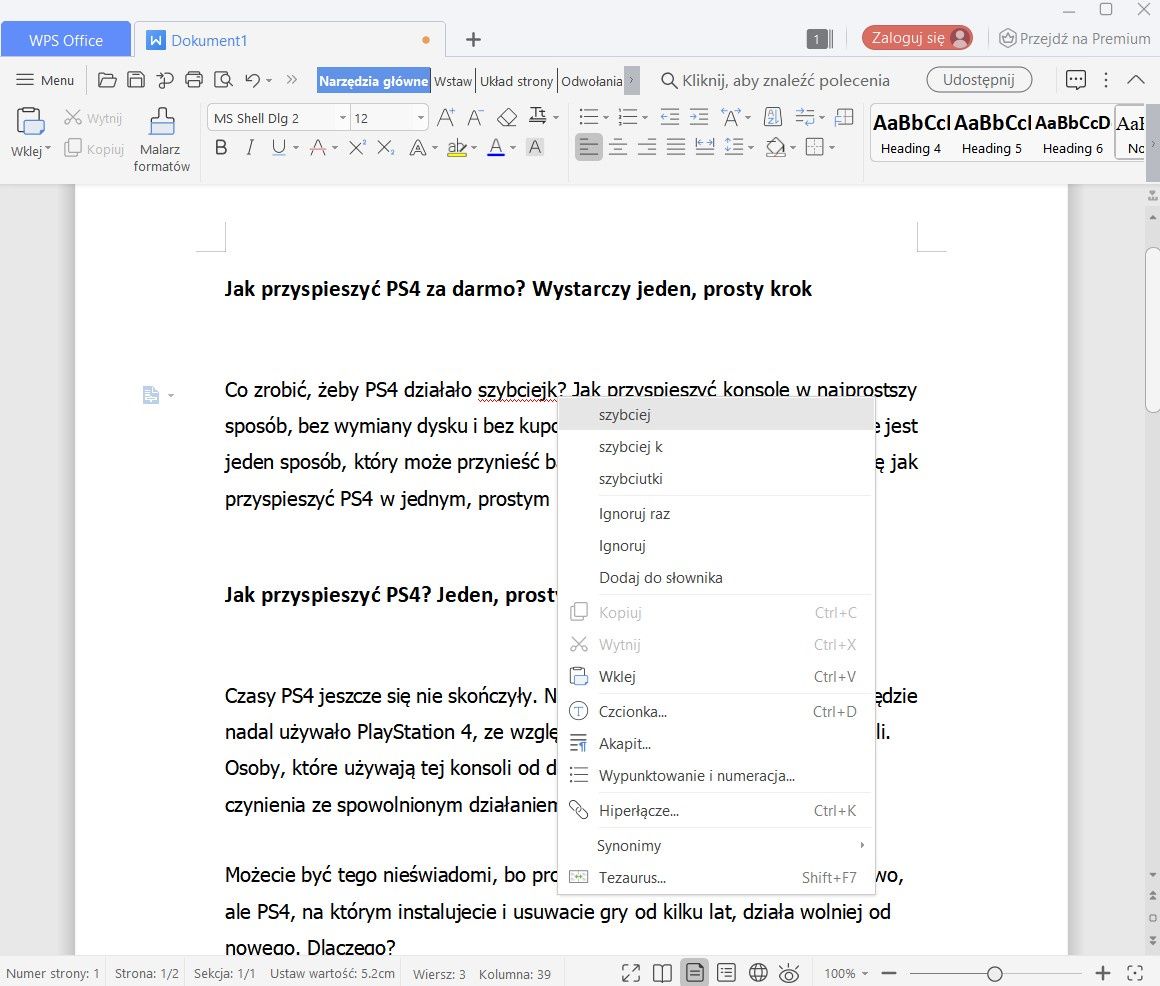This screenshot has width=1160, height=986.
Task: Open the font name combo box
Action: (x=278, y=118)
